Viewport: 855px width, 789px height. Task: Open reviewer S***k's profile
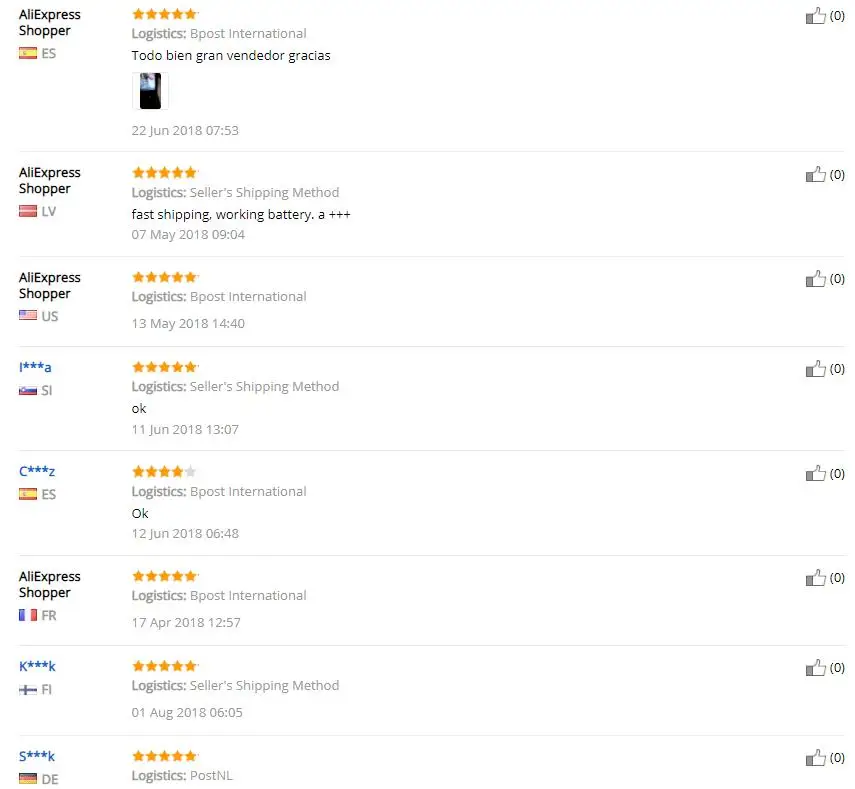(x=37, y=756)
